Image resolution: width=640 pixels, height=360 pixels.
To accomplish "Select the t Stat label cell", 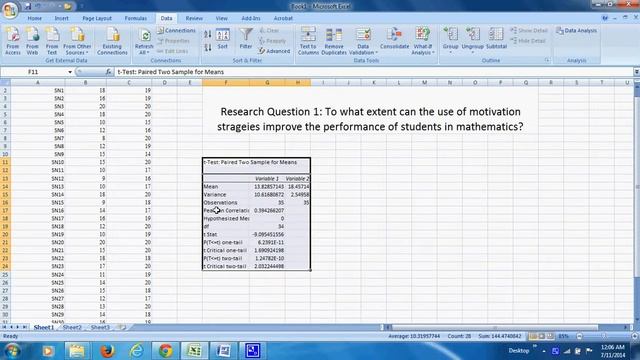I will [x=226, y=234].
